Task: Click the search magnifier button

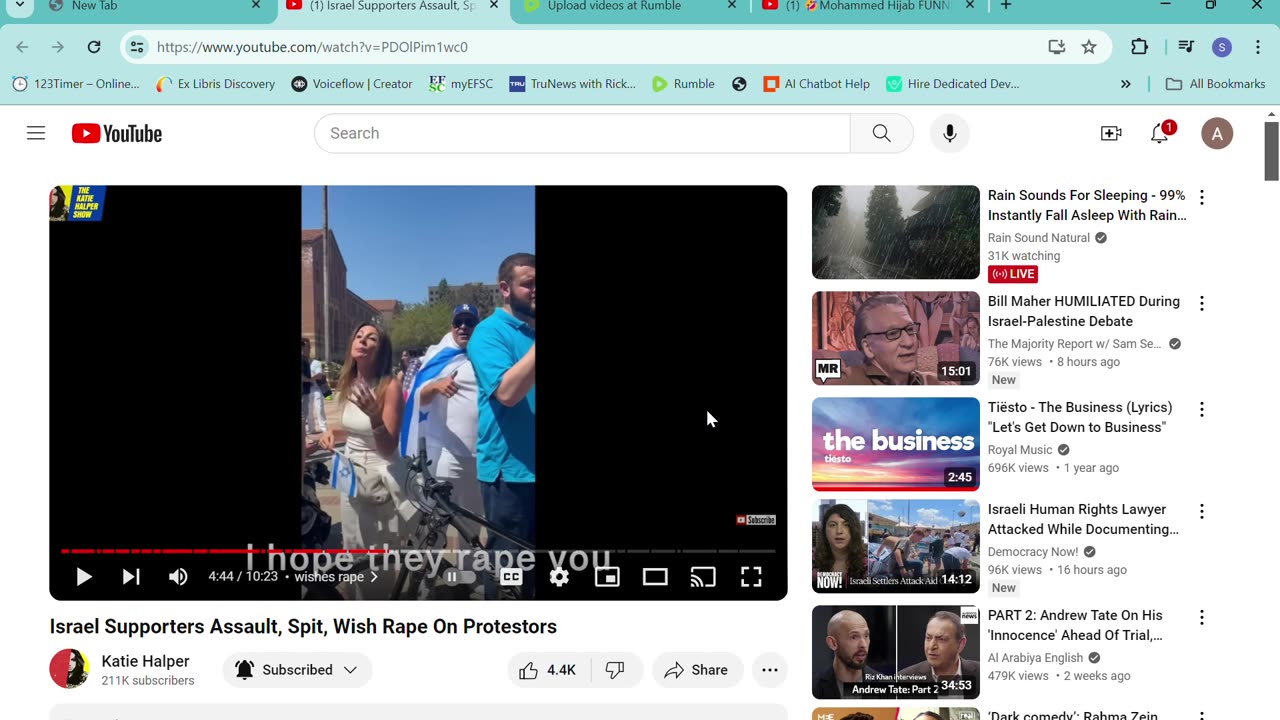Action: click(x=881, y=133)
